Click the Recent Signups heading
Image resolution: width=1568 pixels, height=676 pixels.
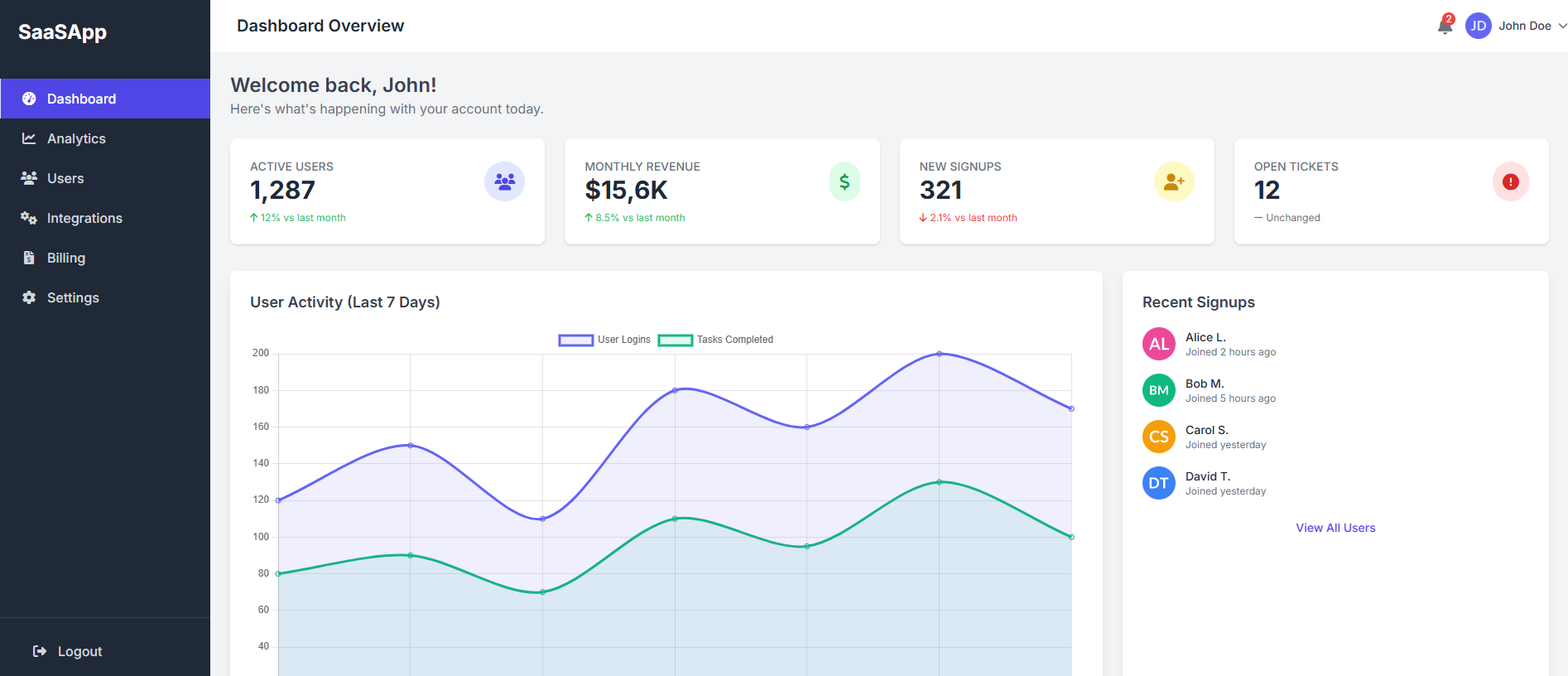tap(1199, 302)
